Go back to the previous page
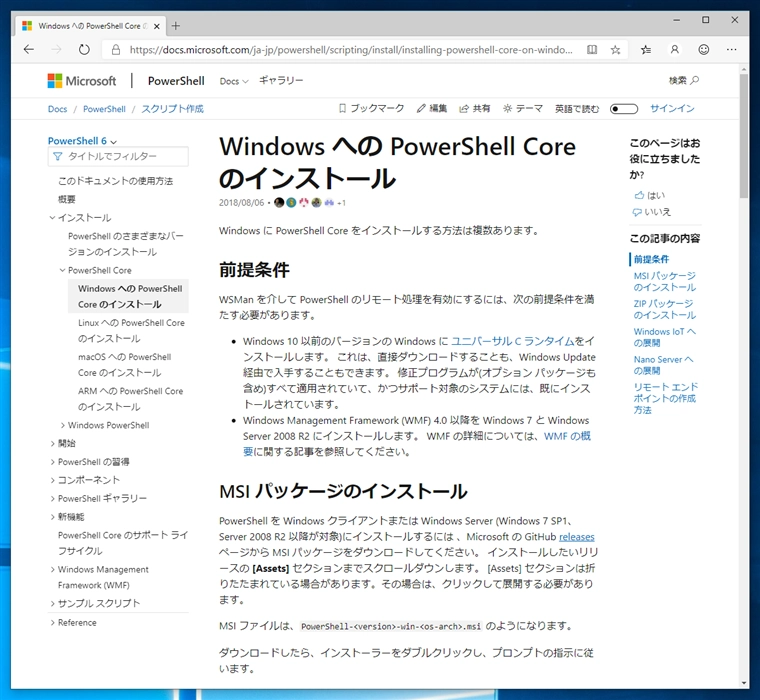The image size is (760, 700). coord(29,49)
